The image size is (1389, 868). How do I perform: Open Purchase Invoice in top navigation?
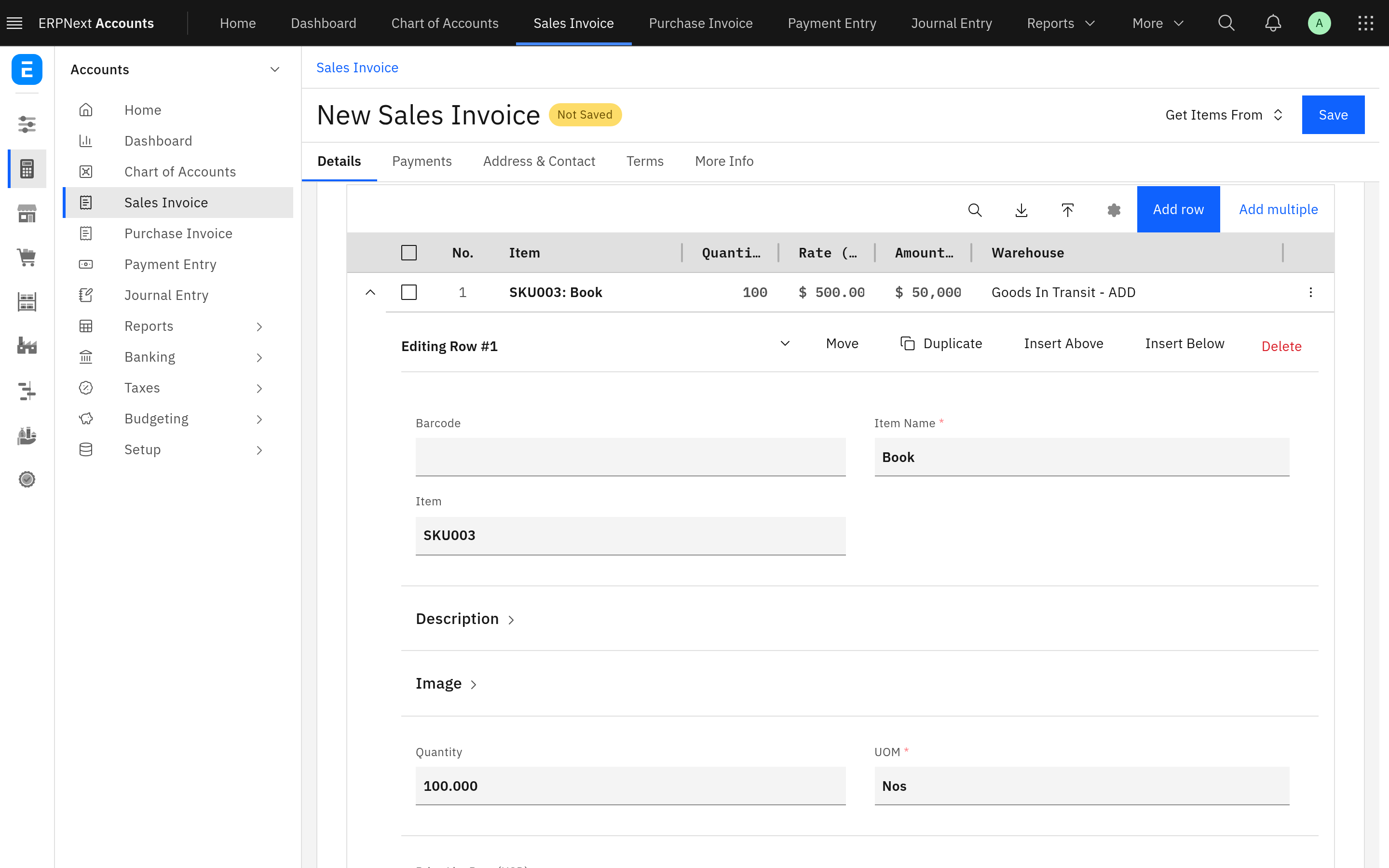tap(700, 23)
